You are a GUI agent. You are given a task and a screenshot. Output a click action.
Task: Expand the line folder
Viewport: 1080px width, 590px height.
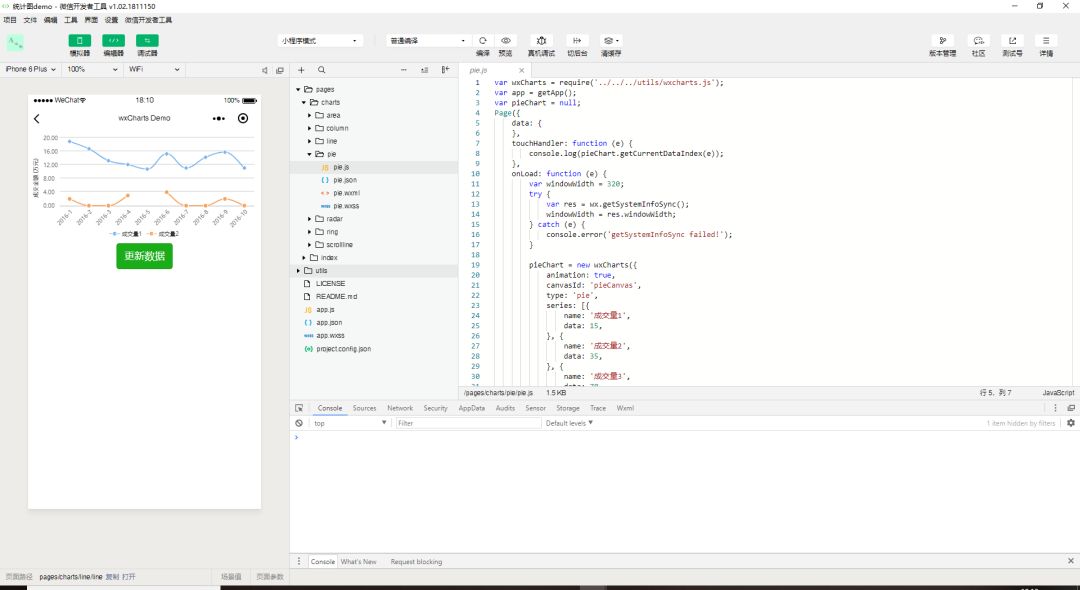(x=310, y=141)
